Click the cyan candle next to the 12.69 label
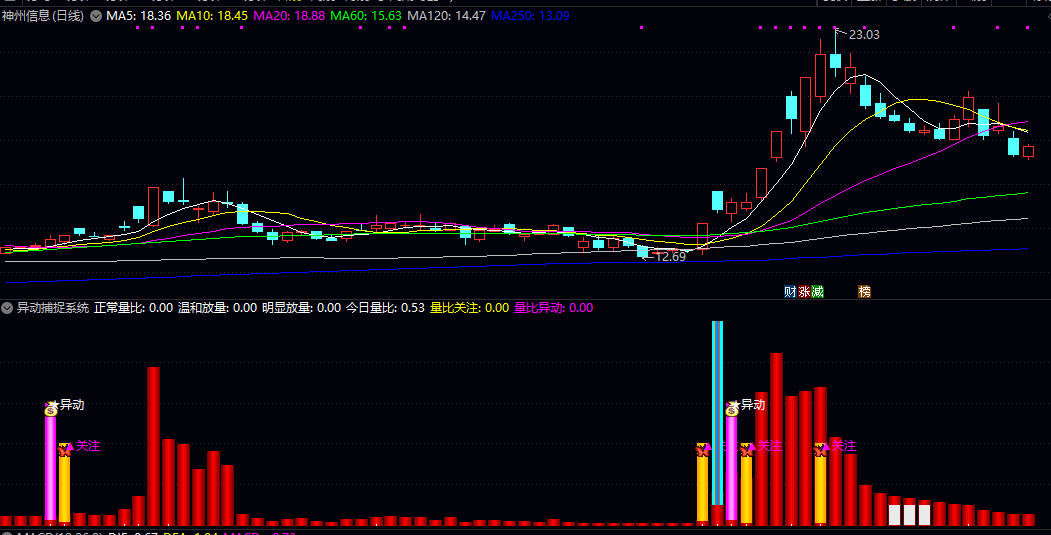 coord(643,251)
